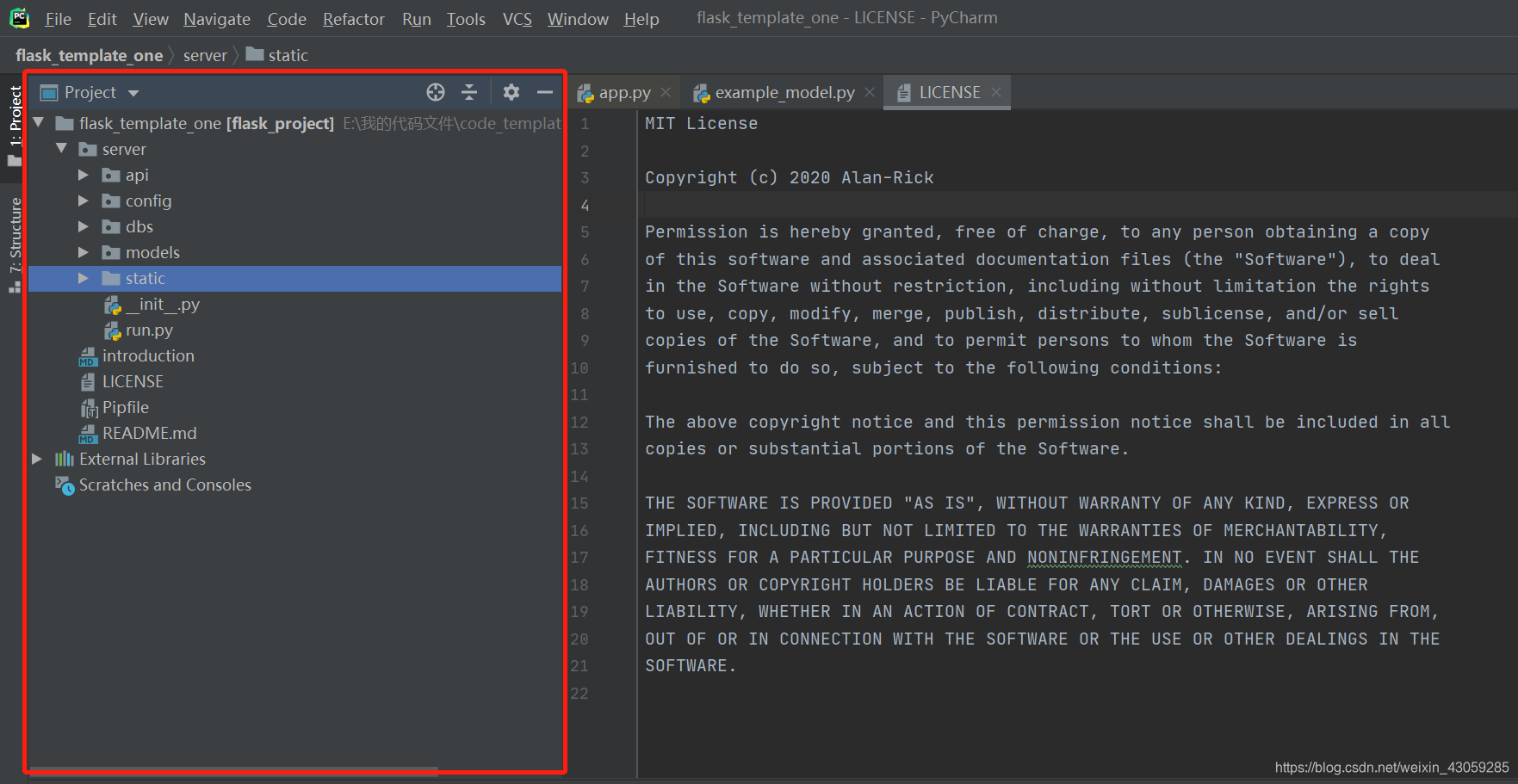1518x784 pixels.
Task: Expand the api folder
Action: pyautogui.click(x=84, y=176)
